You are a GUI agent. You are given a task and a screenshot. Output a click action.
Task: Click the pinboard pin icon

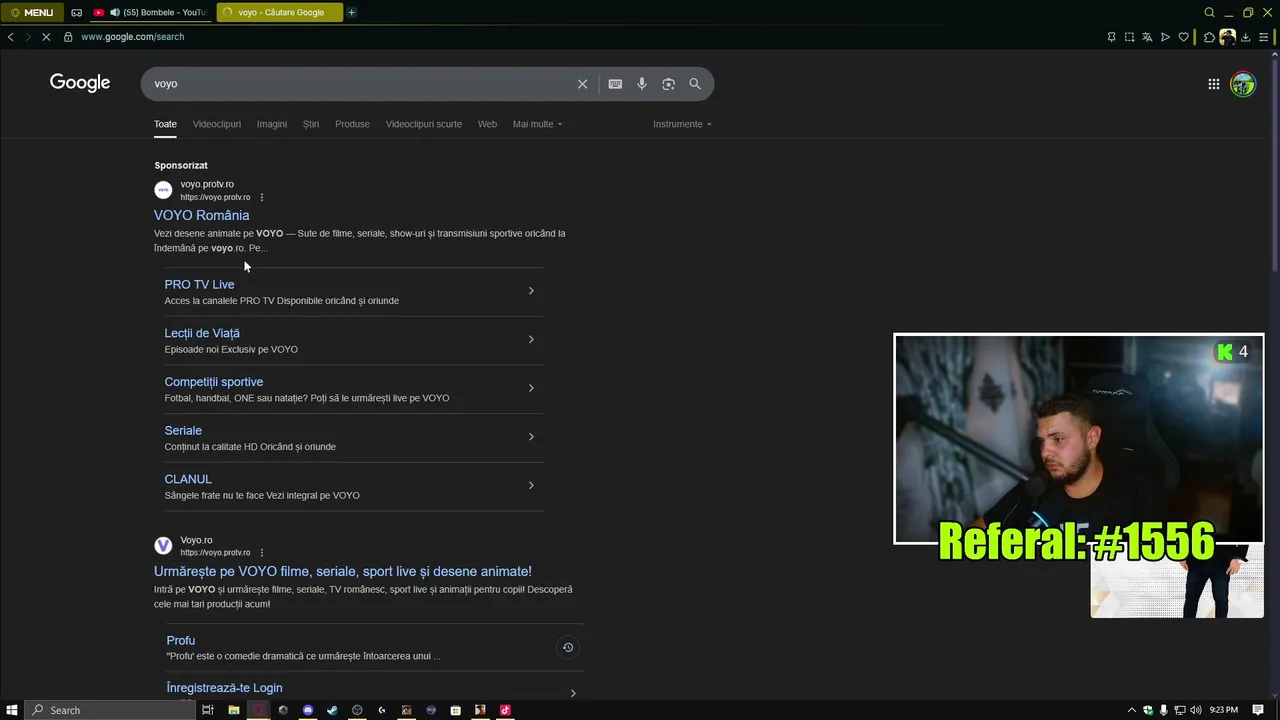[1111, 37]
